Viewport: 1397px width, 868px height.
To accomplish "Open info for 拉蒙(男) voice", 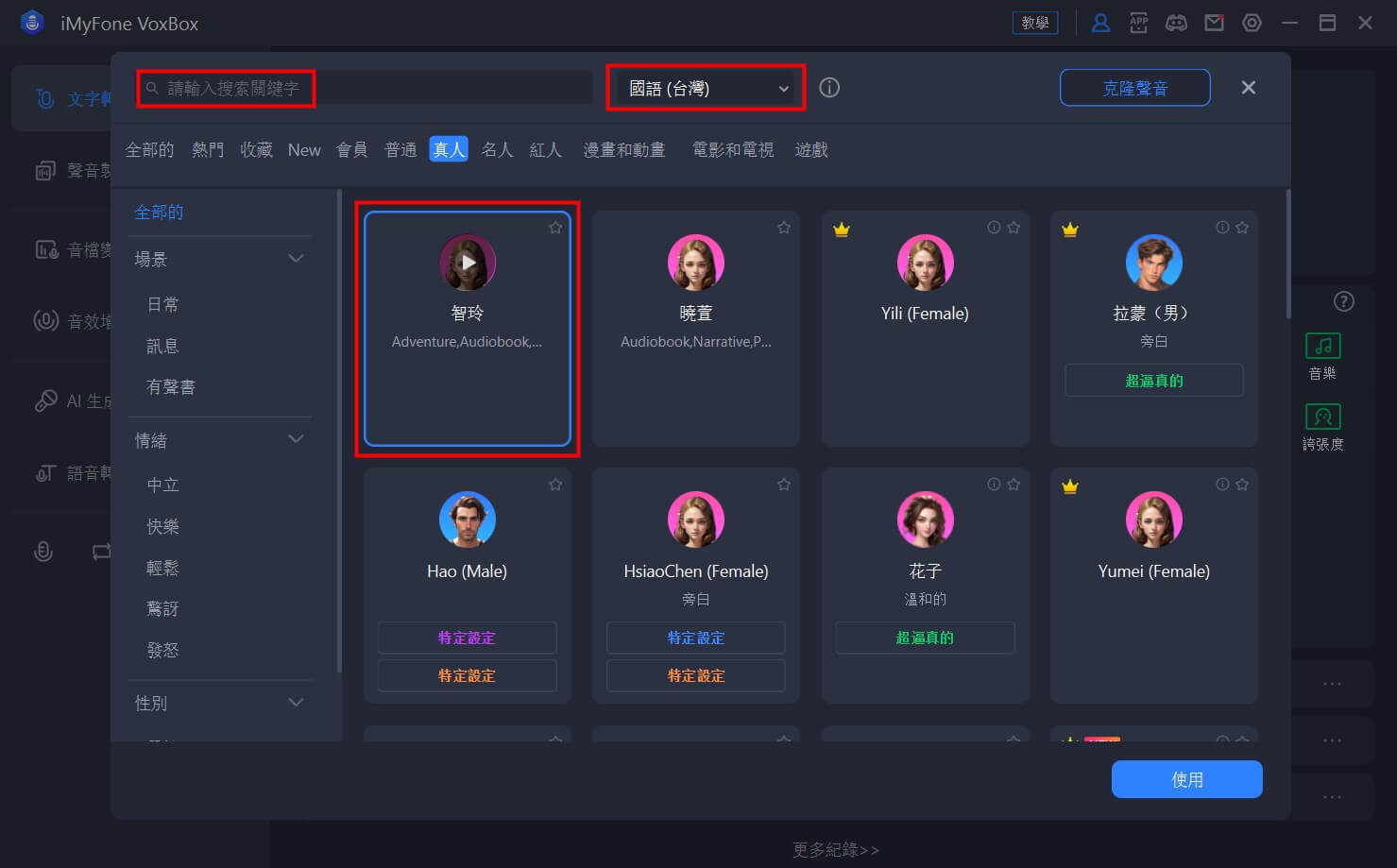I will [x=1222, y=228].
